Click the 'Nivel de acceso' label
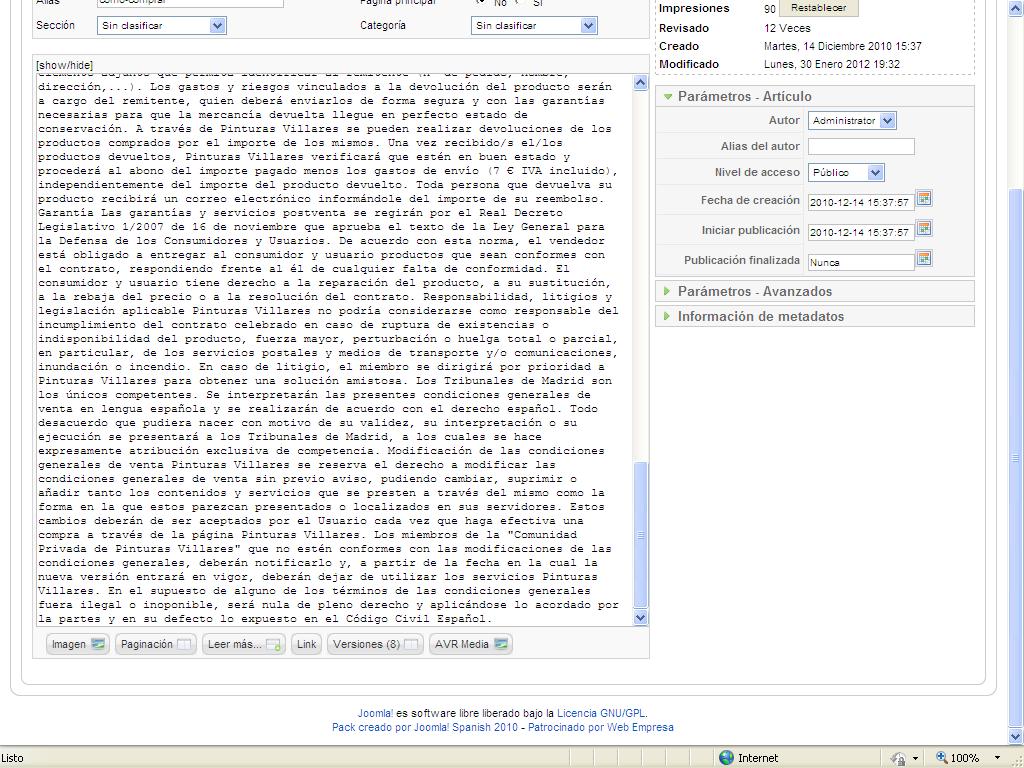 click(x=757, y=172)
